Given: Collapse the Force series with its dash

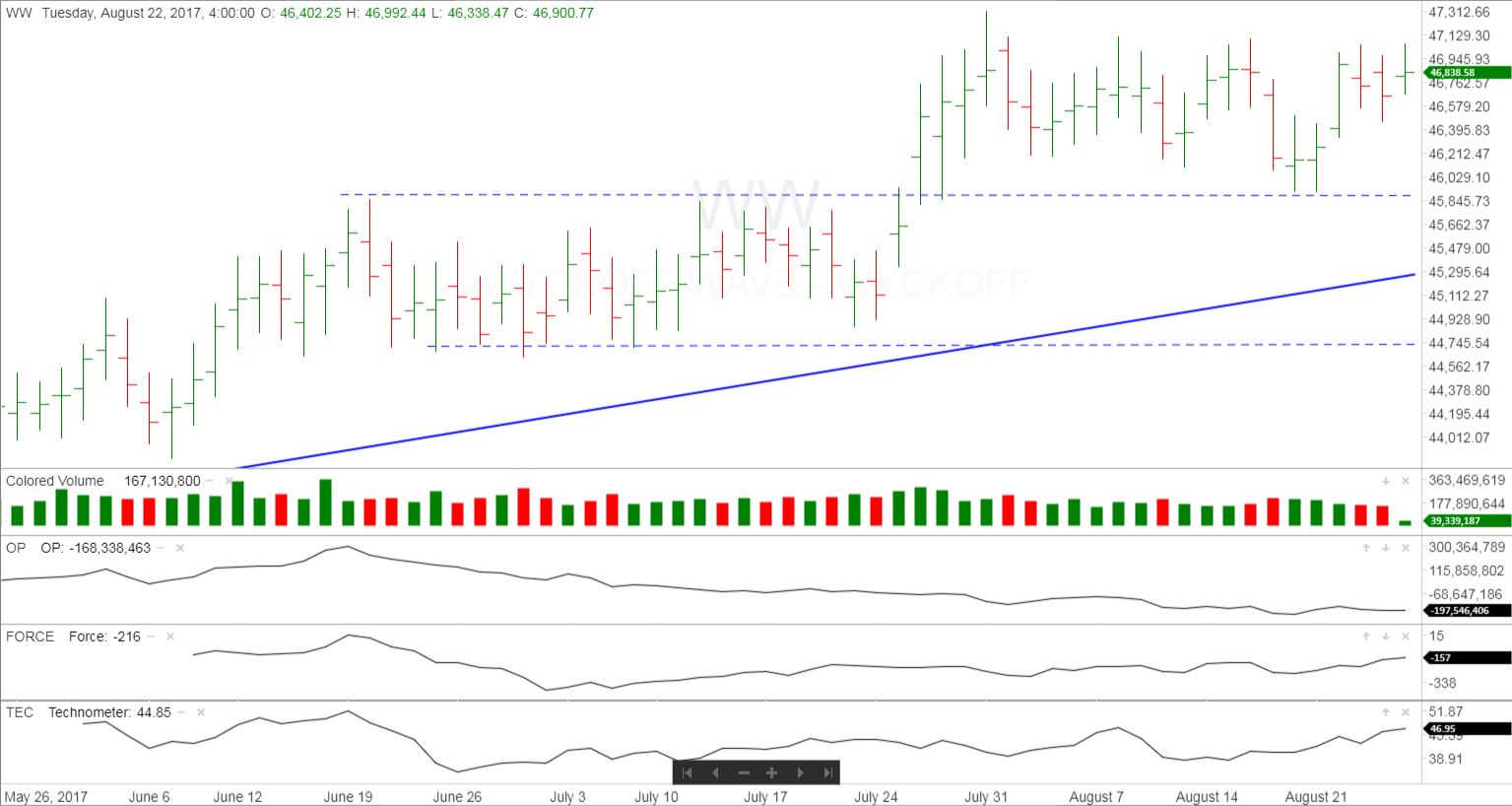Looking at the screenshot, I should (151, 637).
